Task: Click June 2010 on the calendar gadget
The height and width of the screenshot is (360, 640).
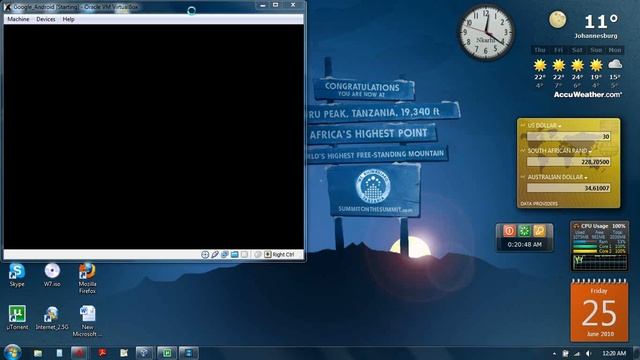Action: [600, 334]
